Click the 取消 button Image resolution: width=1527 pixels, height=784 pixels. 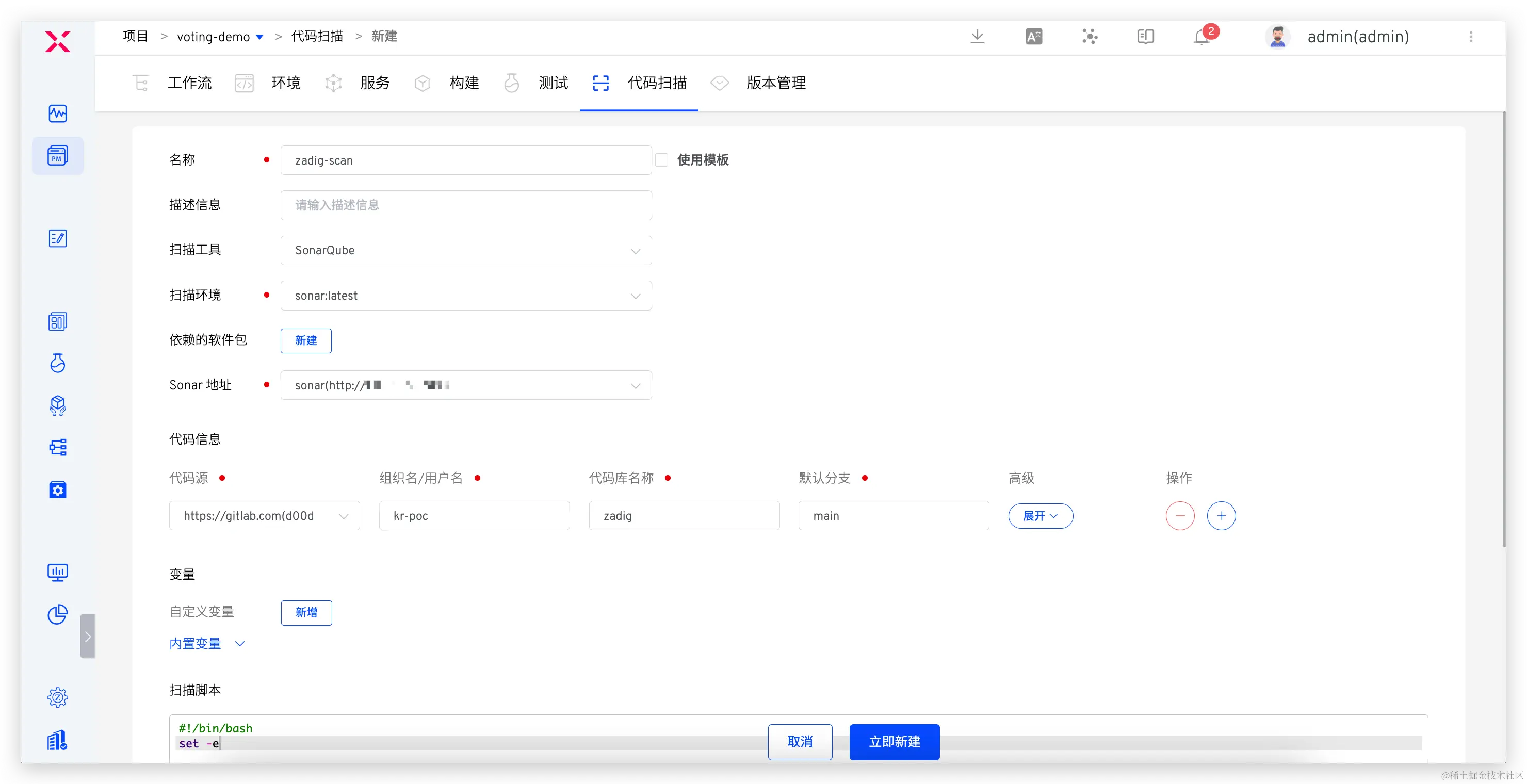click(800, 741)
